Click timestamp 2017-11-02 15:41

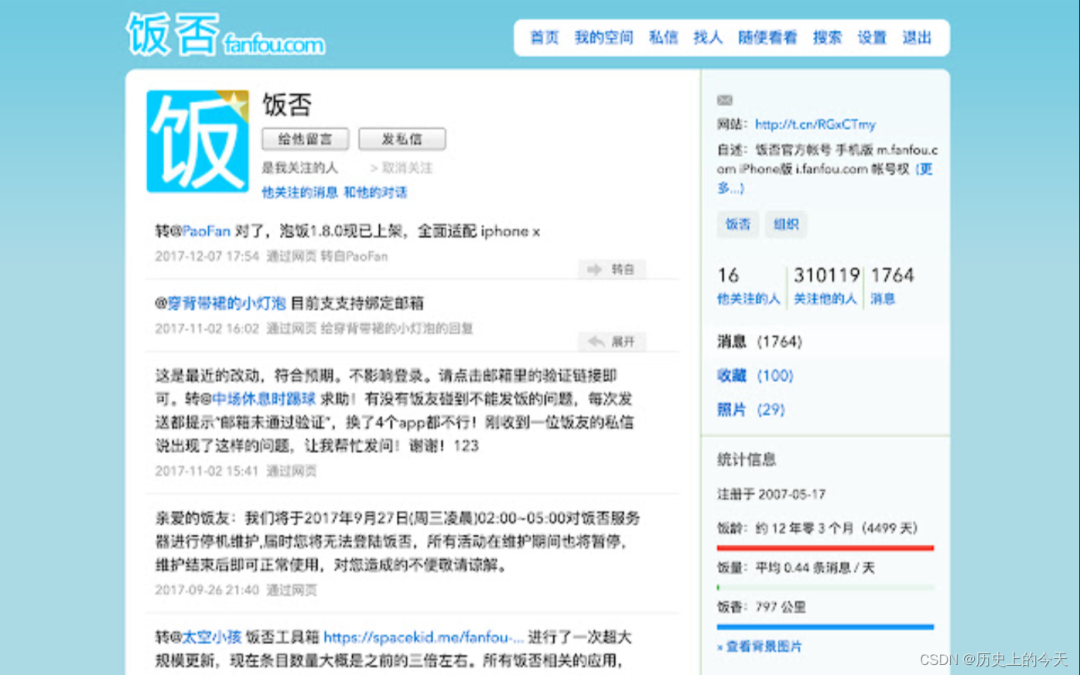(207, 471)
